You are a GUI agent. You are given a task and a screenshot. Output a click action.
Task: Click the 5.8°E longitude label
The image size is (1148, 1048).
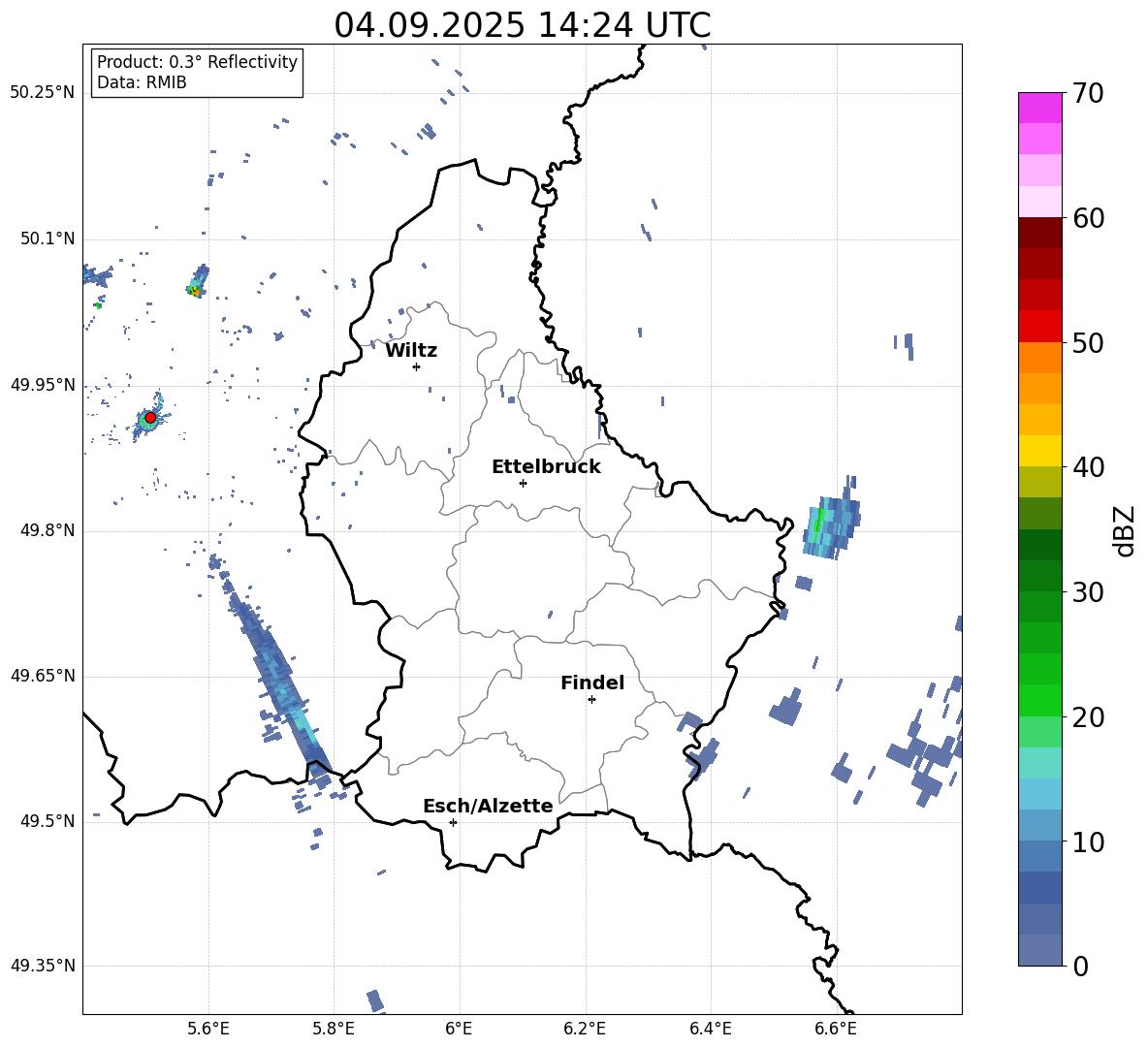(334, 1029)
